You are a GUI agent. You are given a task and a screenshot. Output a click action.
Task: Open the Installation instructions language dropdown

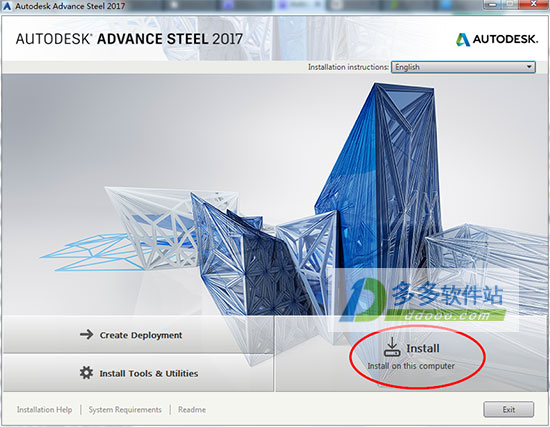(463, 67)
